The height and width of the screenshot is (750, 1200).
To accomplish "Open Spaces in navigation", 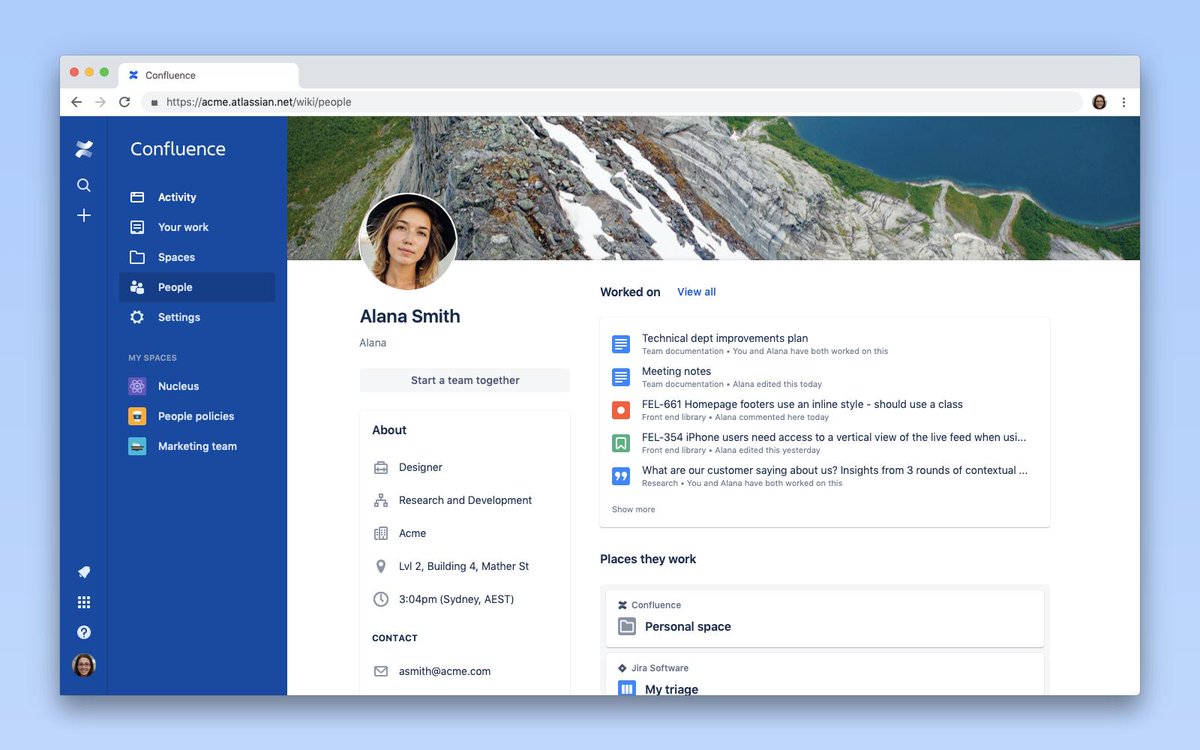I will (x=197, y=257).
